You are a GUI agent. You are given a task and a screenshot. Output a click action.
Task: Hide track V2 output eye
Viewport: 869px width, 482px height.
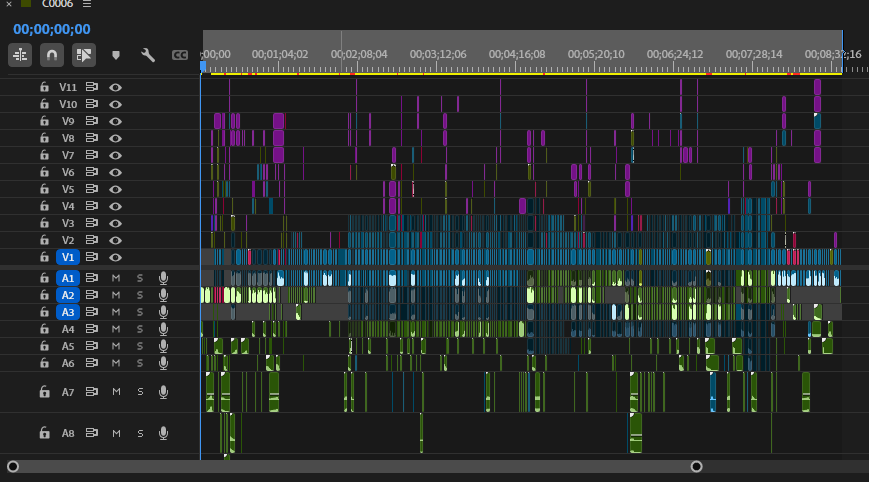coord(115,240)
